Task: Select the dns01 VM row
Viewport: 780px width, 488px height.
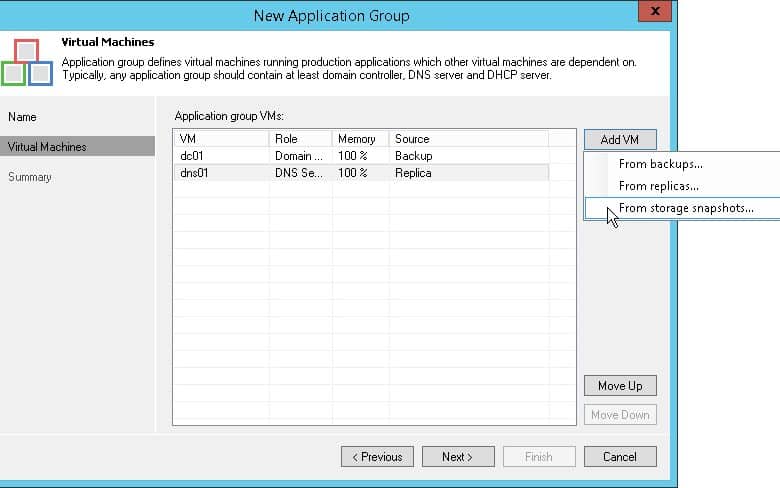Action: [361, 173]
